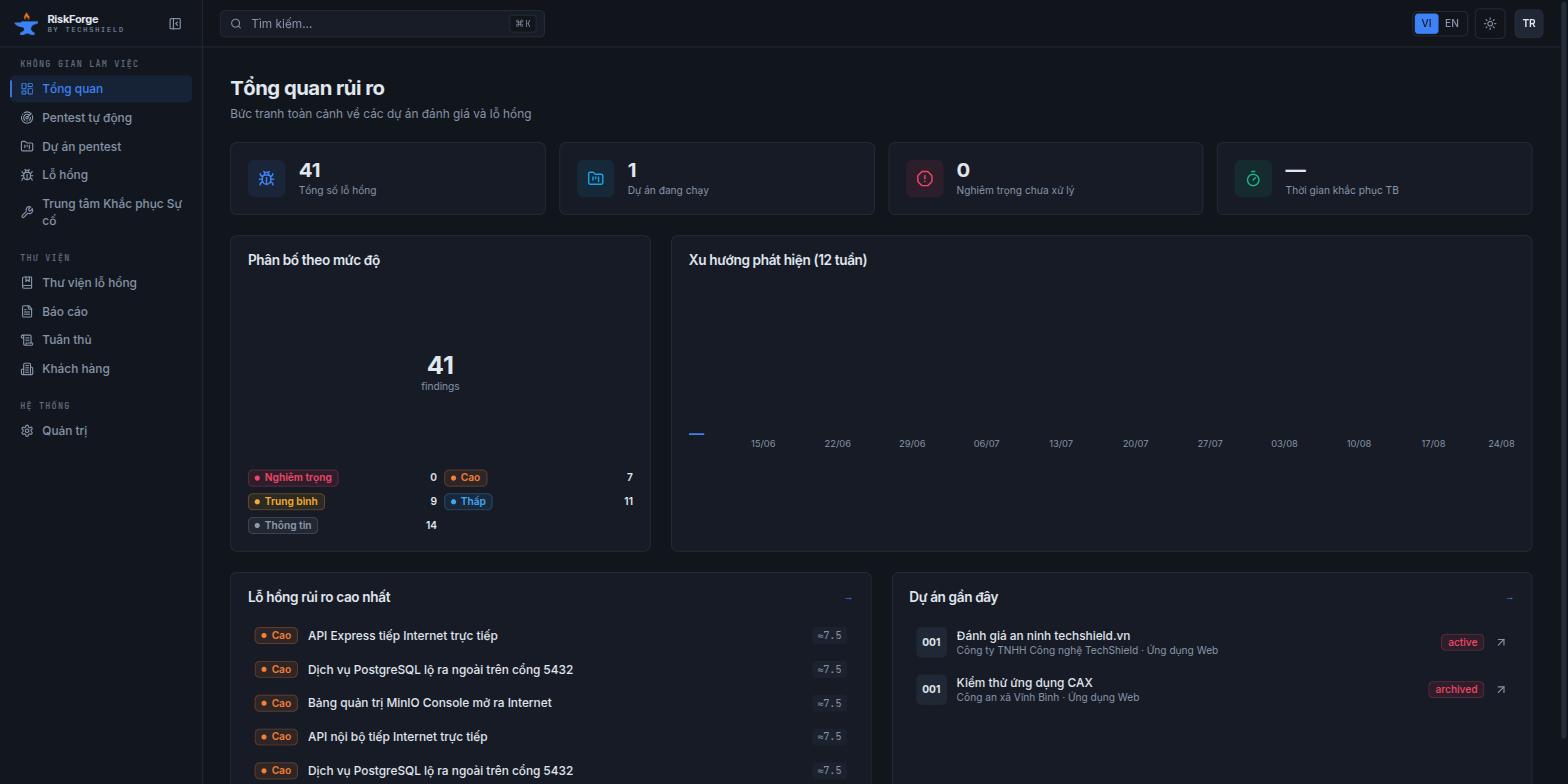Open project Kiểm thử ứng dụng CAX

click(1211, 689)
